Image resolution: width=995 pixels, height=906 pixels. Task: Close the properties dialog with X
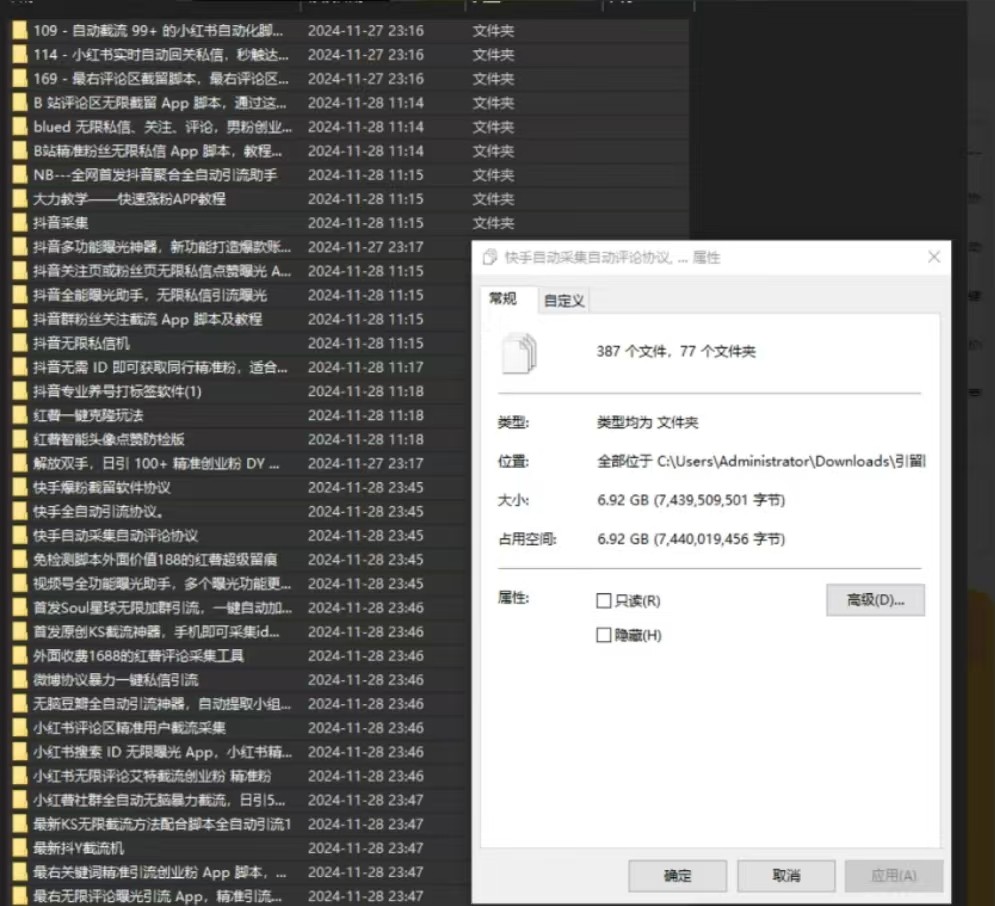coord(934,258)
